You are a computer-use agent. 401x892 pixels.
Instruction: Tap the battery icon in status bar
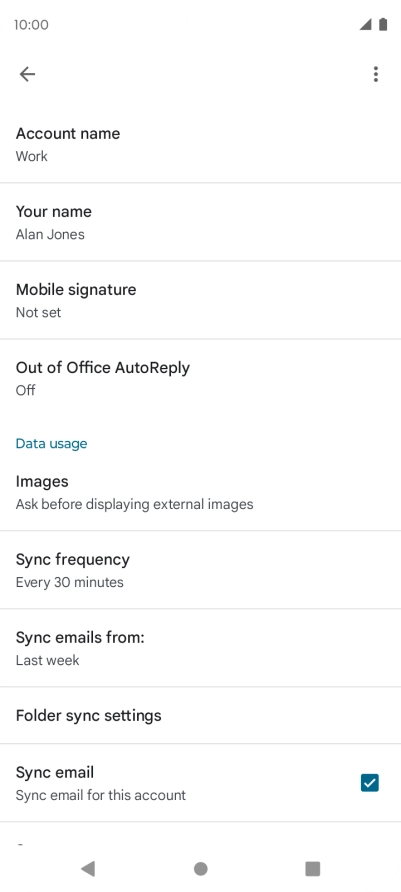pos(383,24)
